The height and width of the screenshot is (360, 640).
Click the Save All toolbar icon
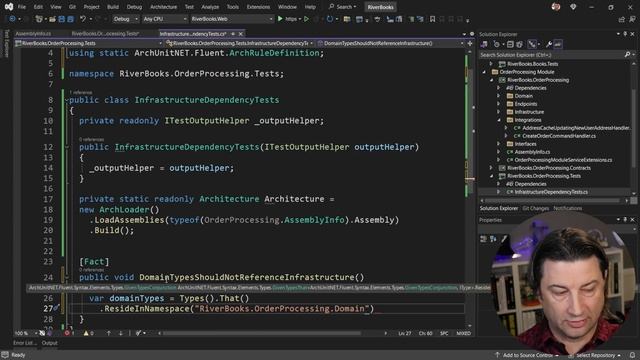click(70, 19)
